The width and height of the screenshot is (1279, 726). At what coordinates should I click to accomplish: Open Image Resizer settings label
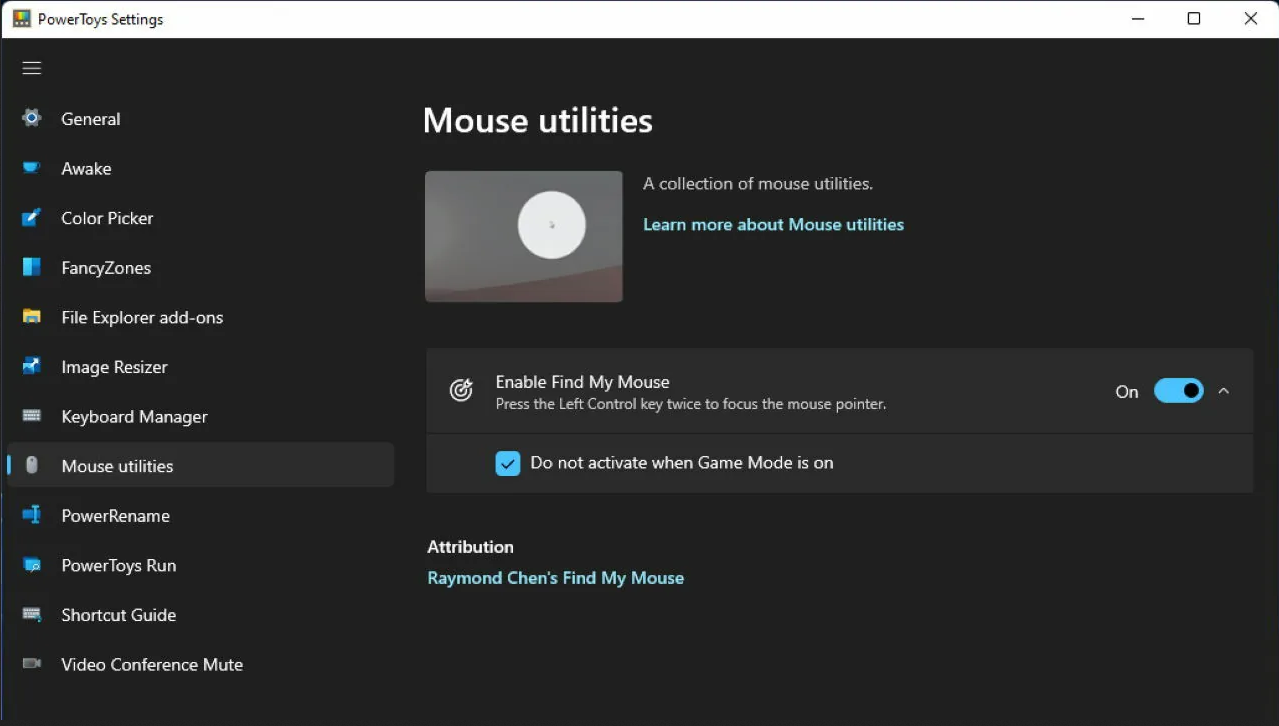(x=114, y=367)
